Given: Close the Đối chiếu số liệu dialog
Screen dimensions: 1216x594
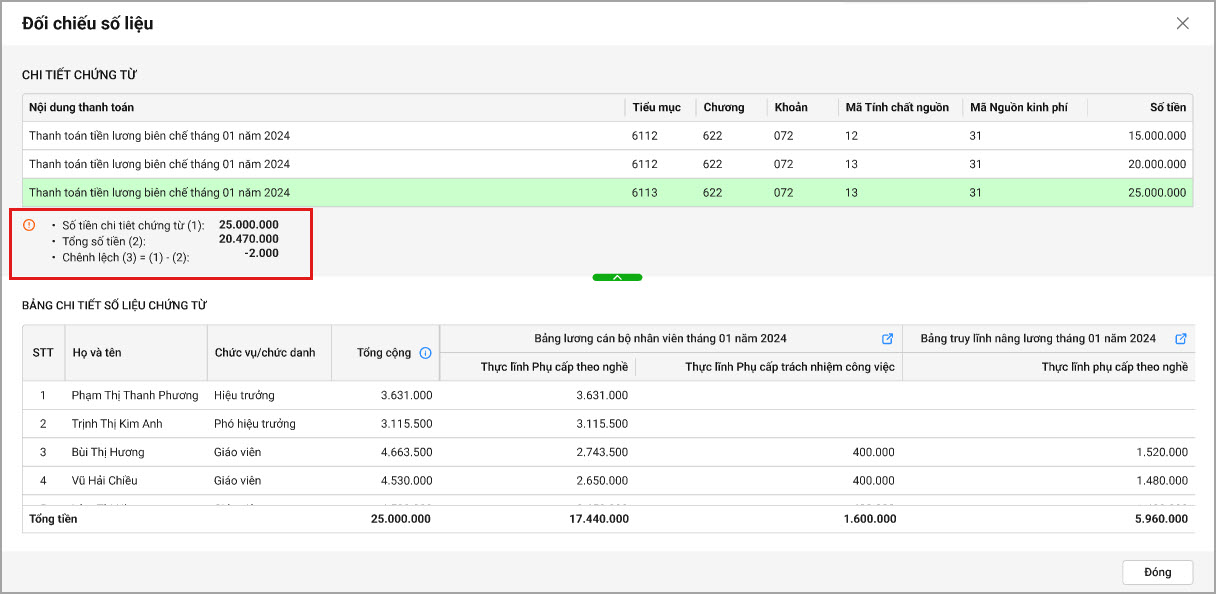Looking at the screenshot, I should (x=1183, y=23).
